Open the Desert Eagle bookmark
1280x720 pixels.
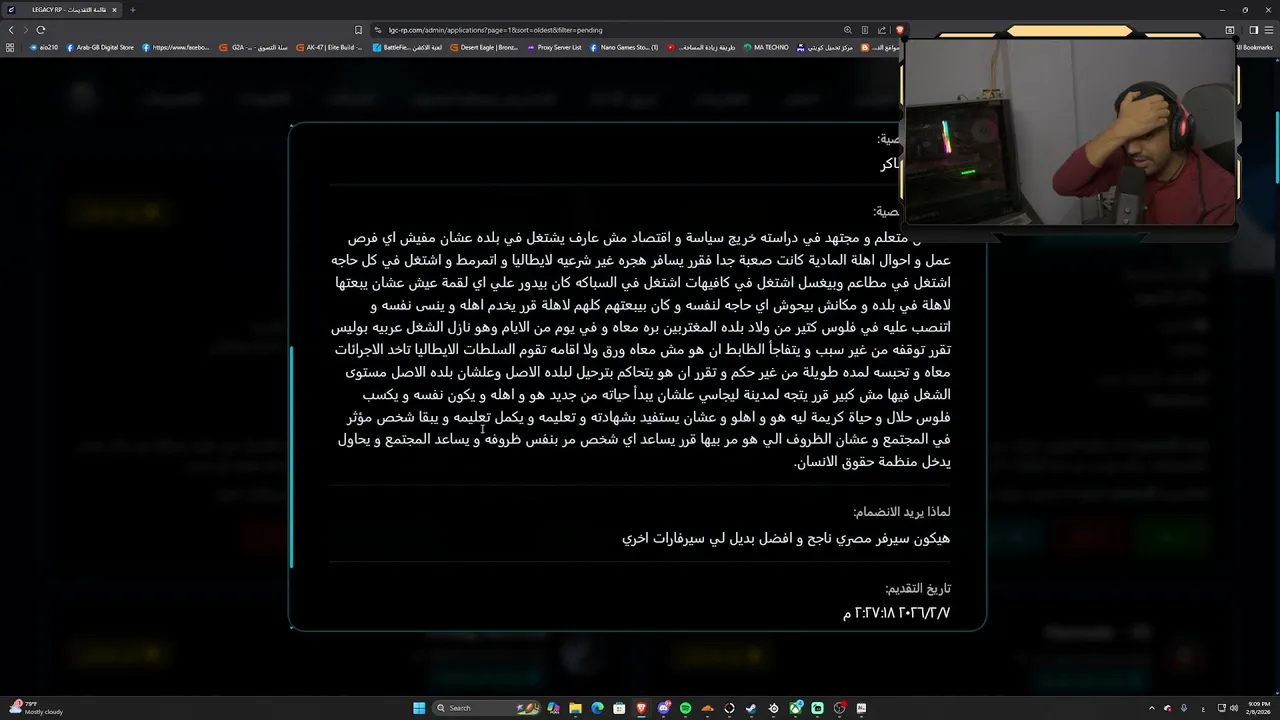coord(484,47)
